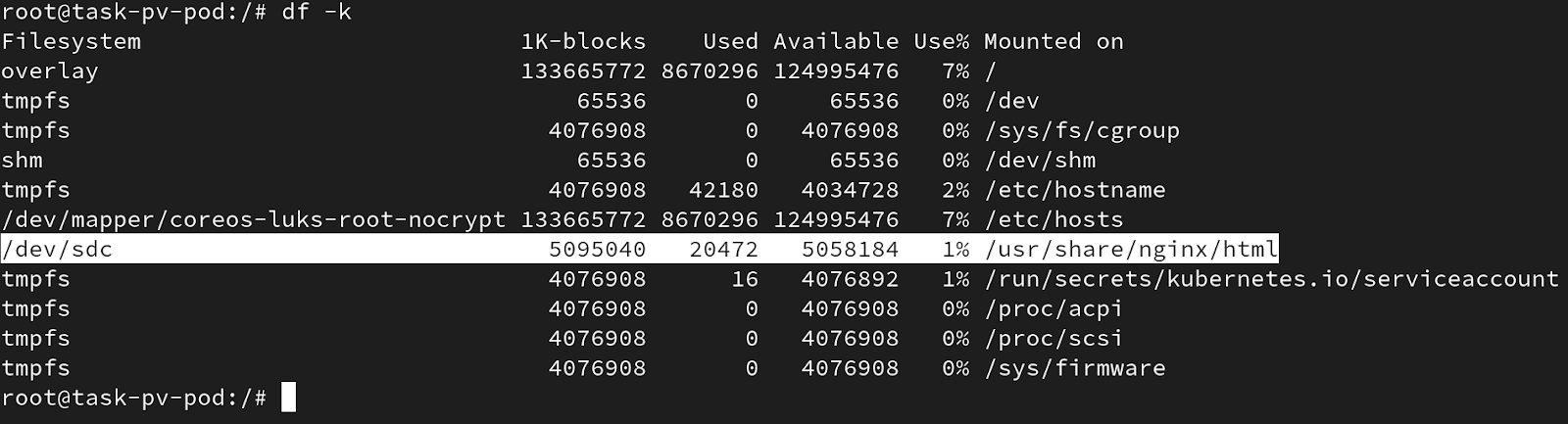
Task: Click the "Available" column header
Action: click(836, 41)
